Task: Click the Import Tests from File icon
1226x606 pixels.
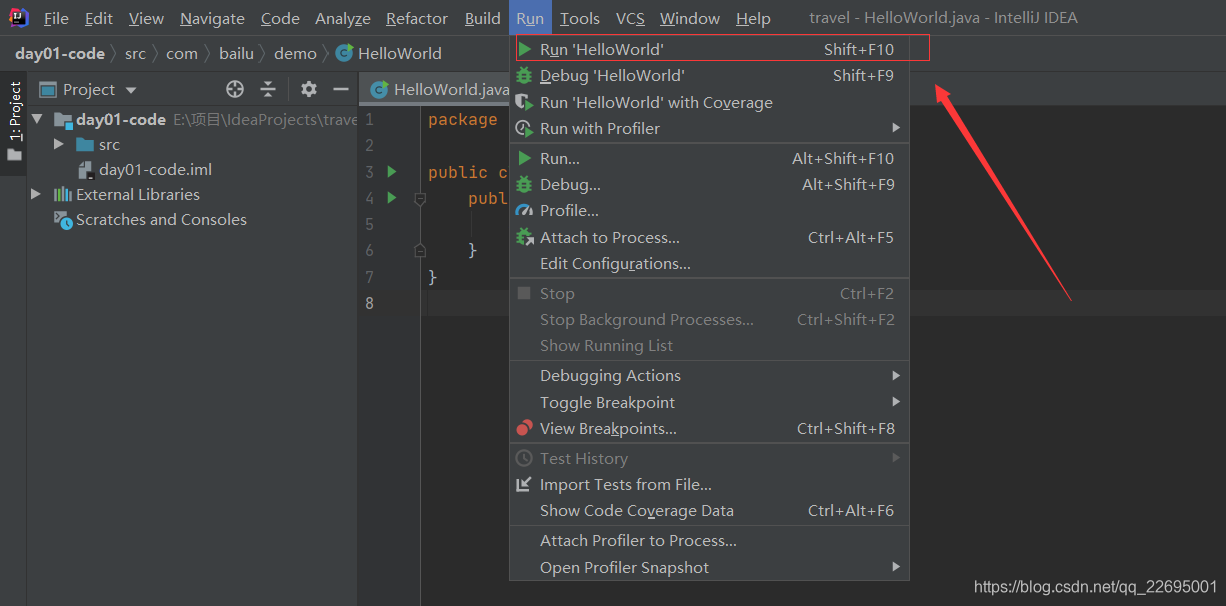Action: coord(524,484)
